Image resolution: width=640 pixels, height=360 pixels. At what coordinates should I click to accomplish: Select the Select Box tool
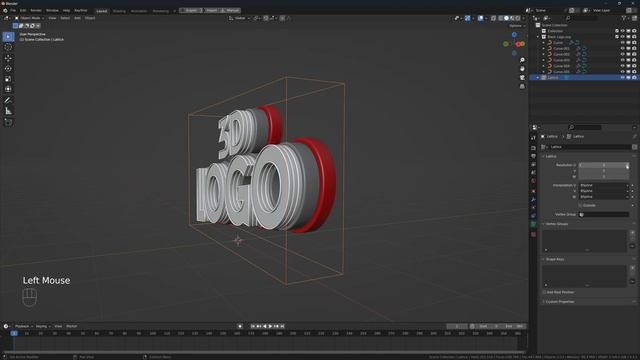pyautogui.click(x=8, y=37)
